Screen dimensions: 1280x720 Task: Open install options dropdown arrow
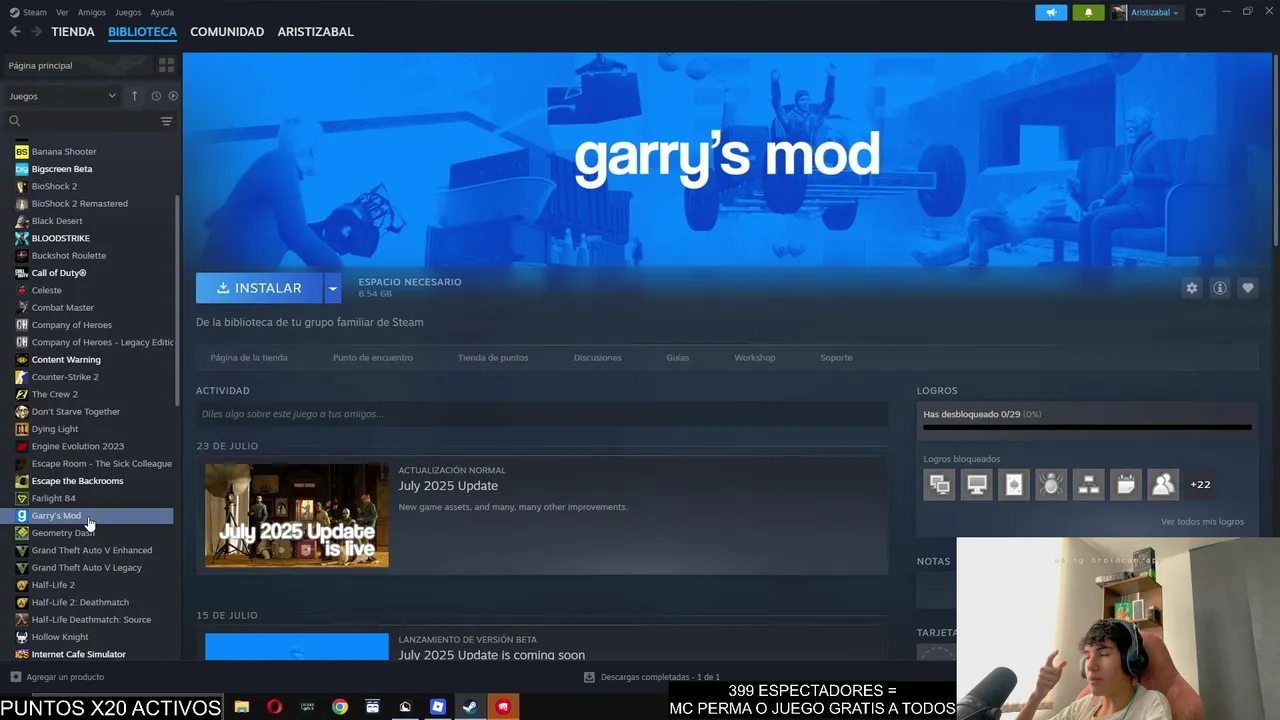pos(332,288)
